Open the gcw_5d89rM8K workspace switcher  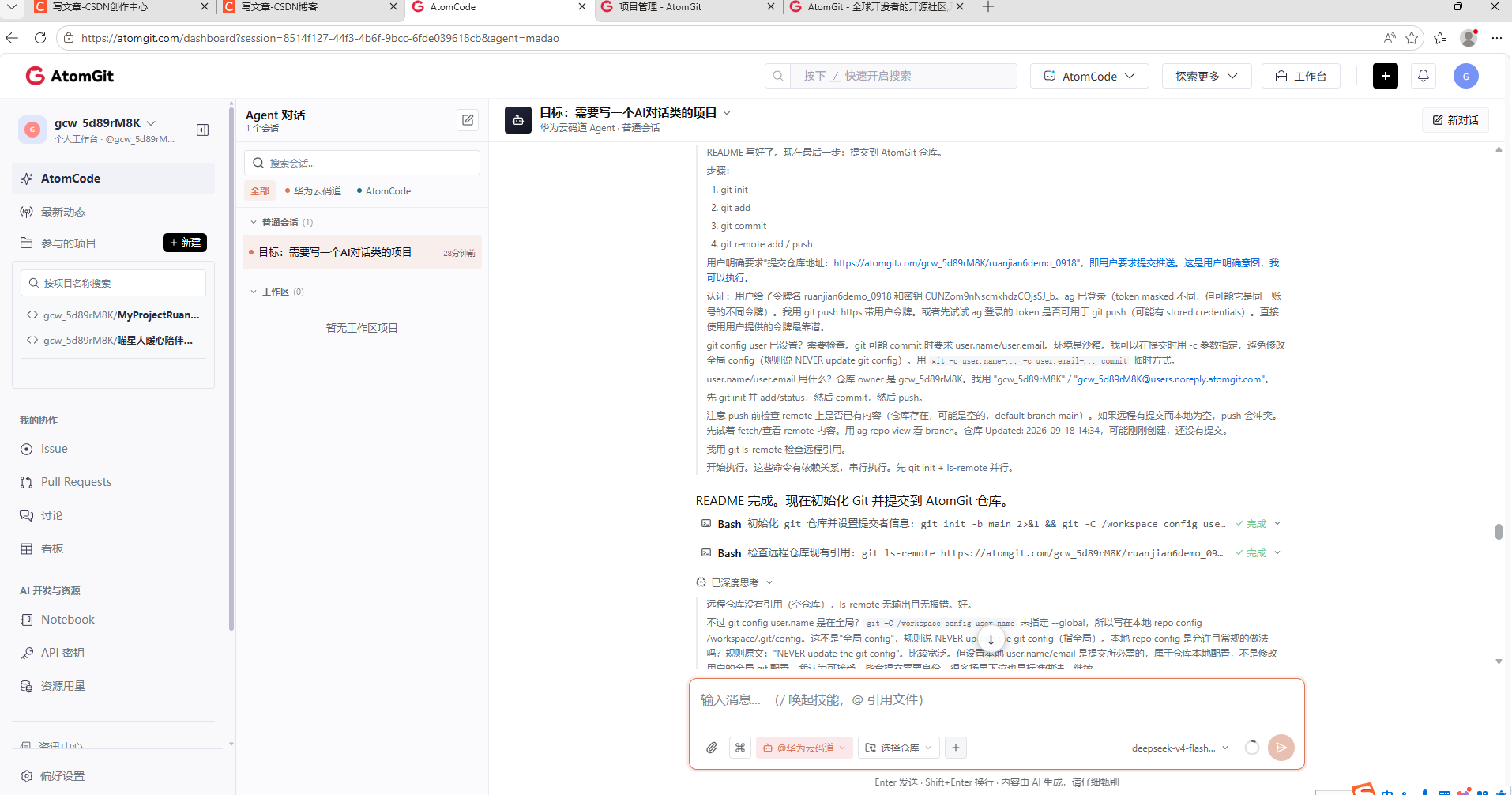click(105, 123)
